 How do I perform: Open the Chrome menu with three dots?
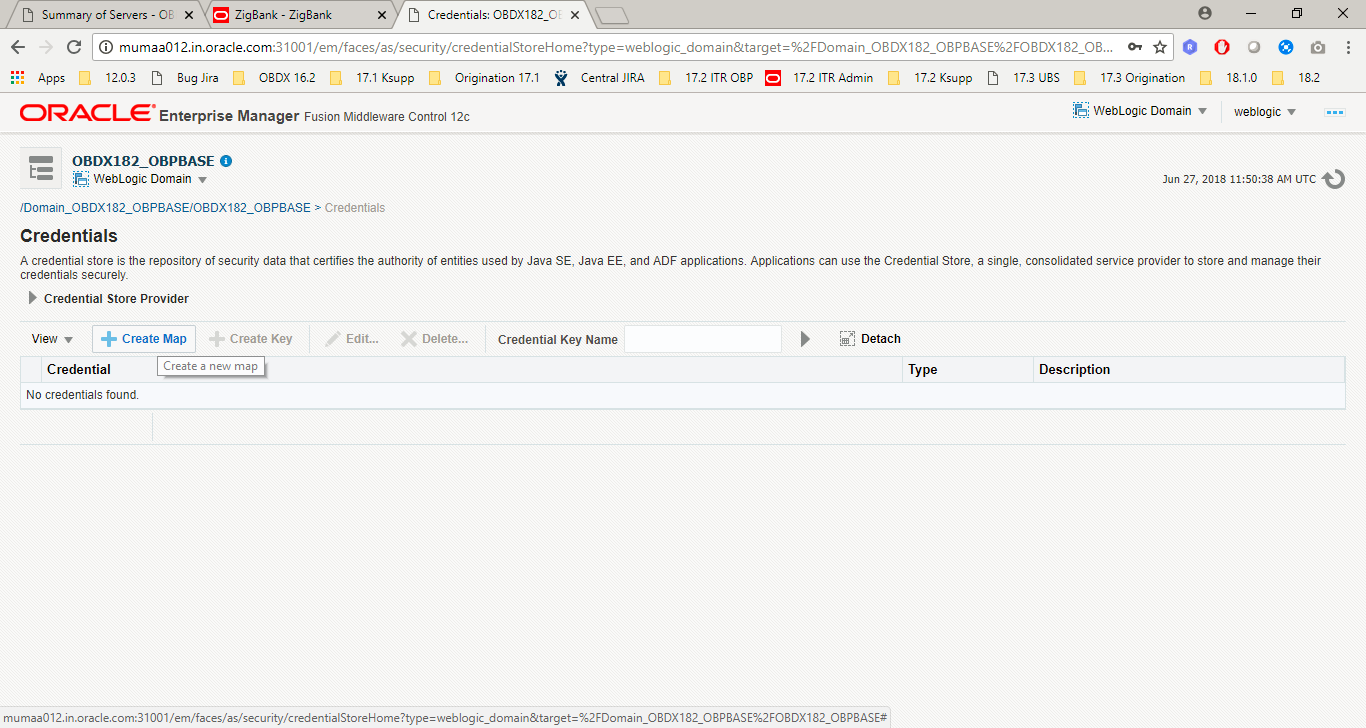click(x=1347, y=47)
